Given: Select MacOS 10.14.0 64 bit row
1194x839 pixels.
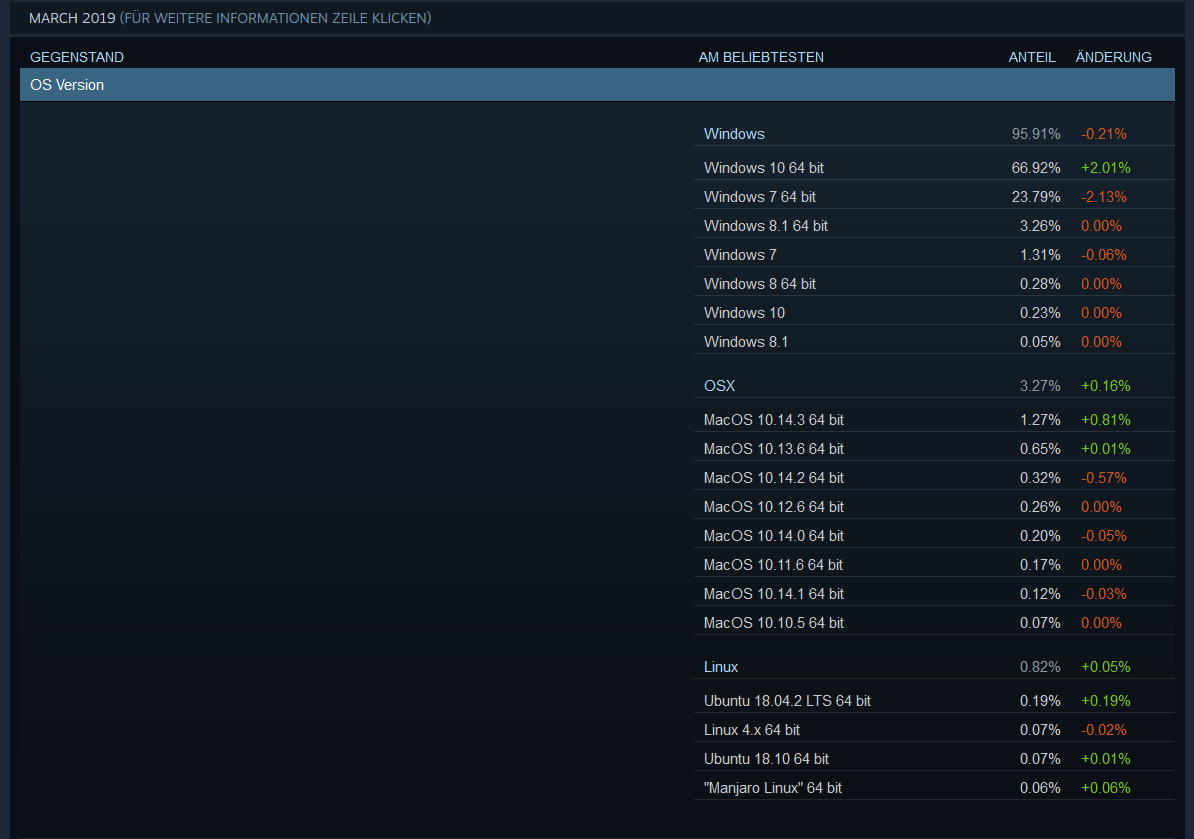Looking at the screenshot, I should tap(934, 535).
